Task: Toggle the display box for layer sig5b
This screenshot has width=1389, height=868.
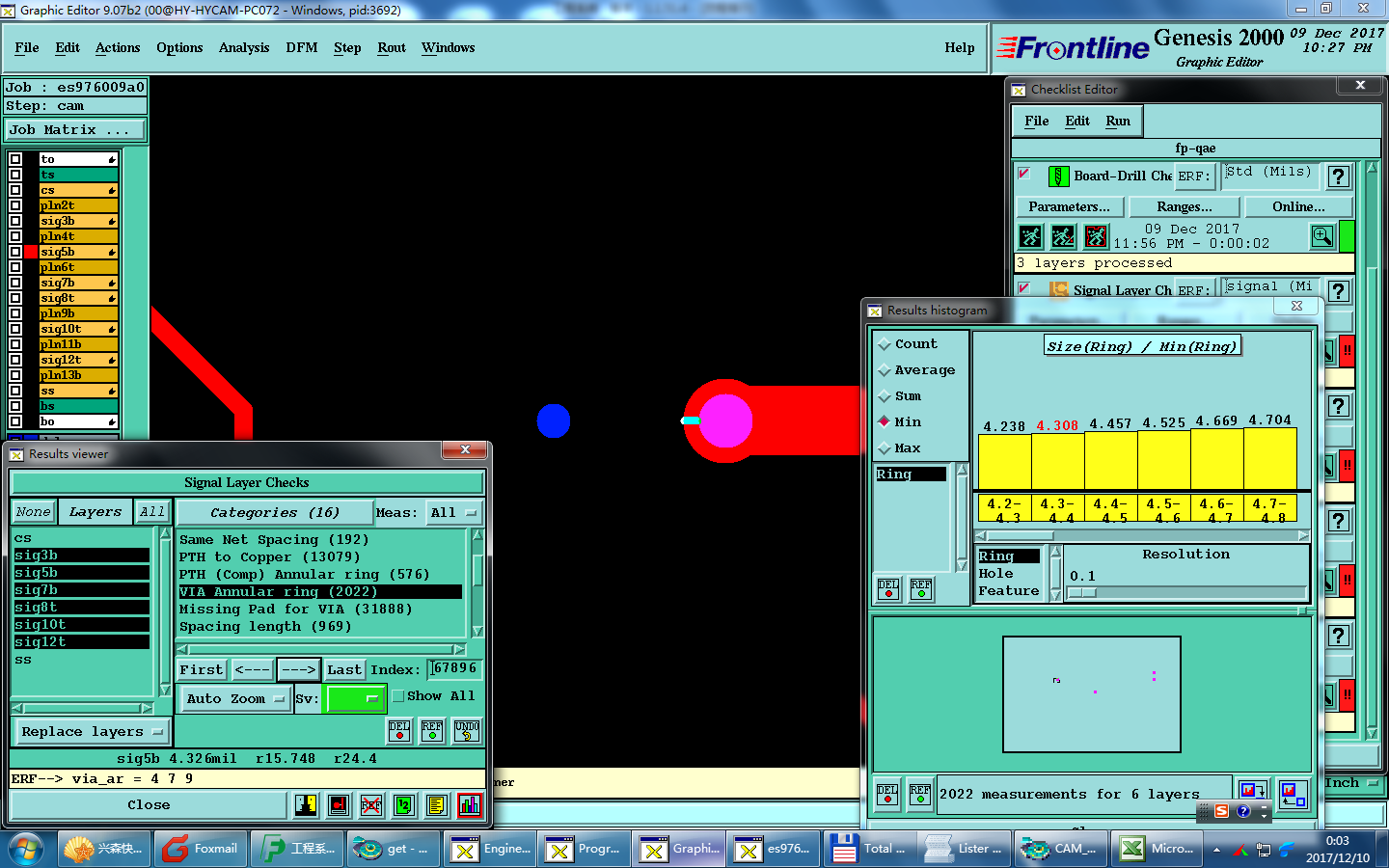Action: 15,252
